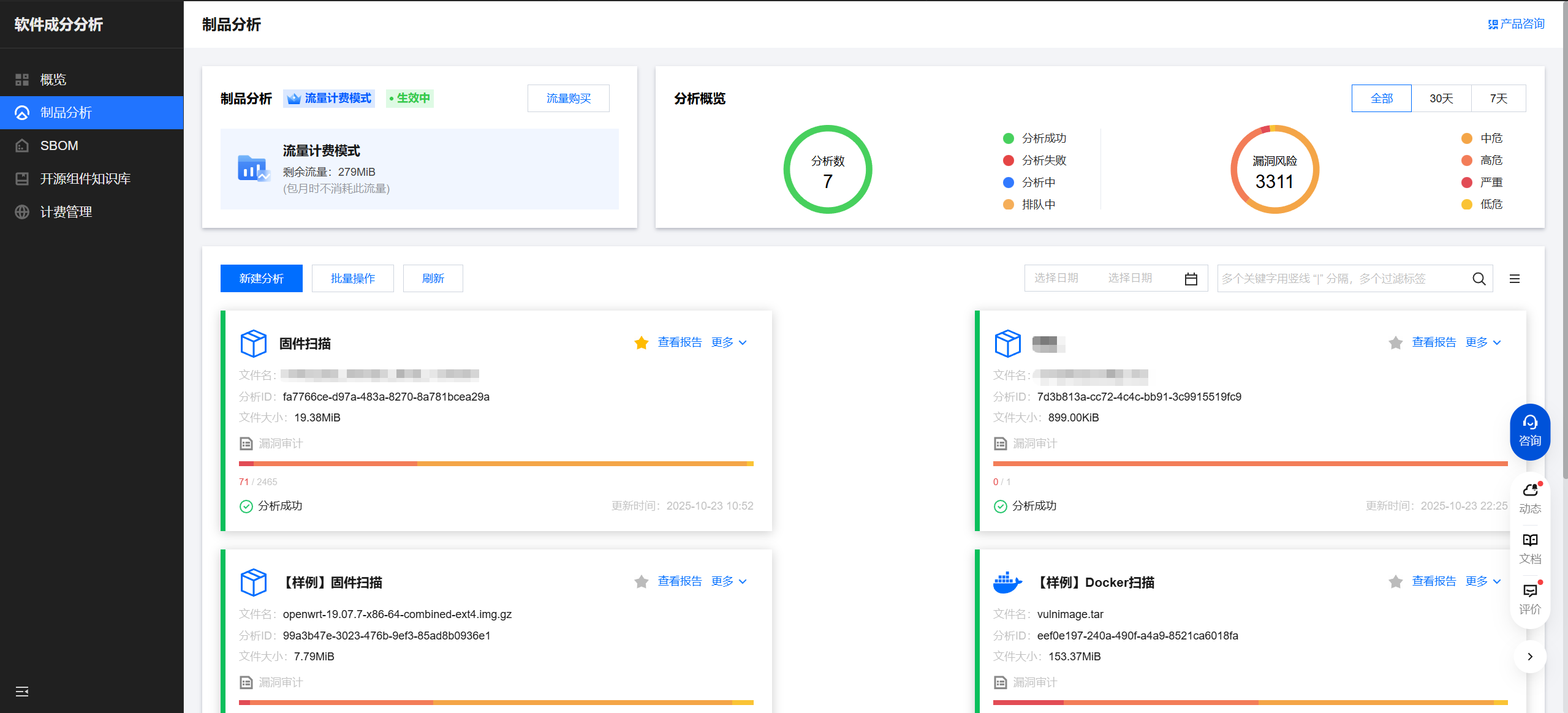Switch overview range to 30天
The height and width of the screenshot is (713, 1568).
point(1441,99)
